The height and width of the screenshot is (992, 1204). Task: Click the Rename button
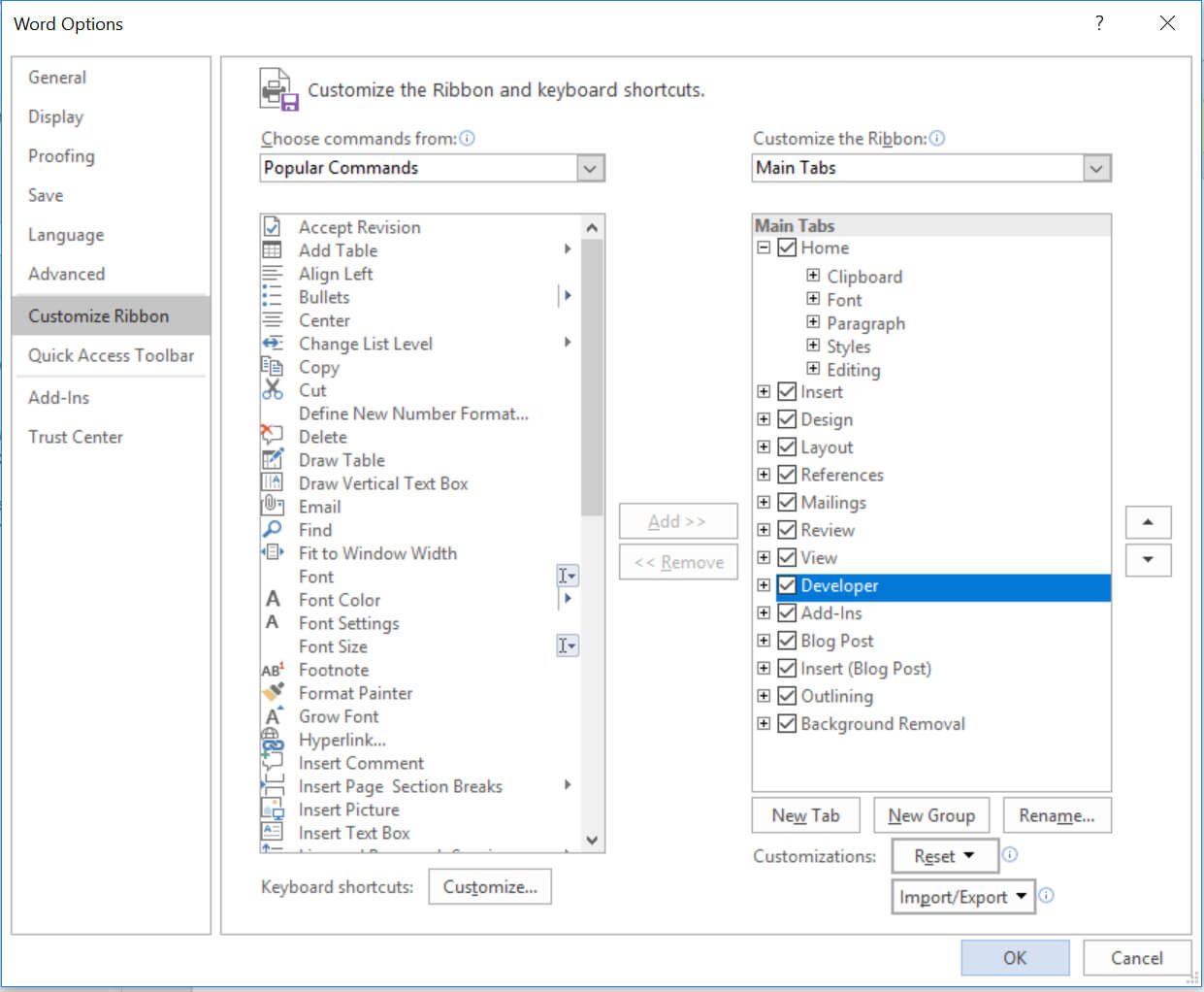(x=1057, y=815)
